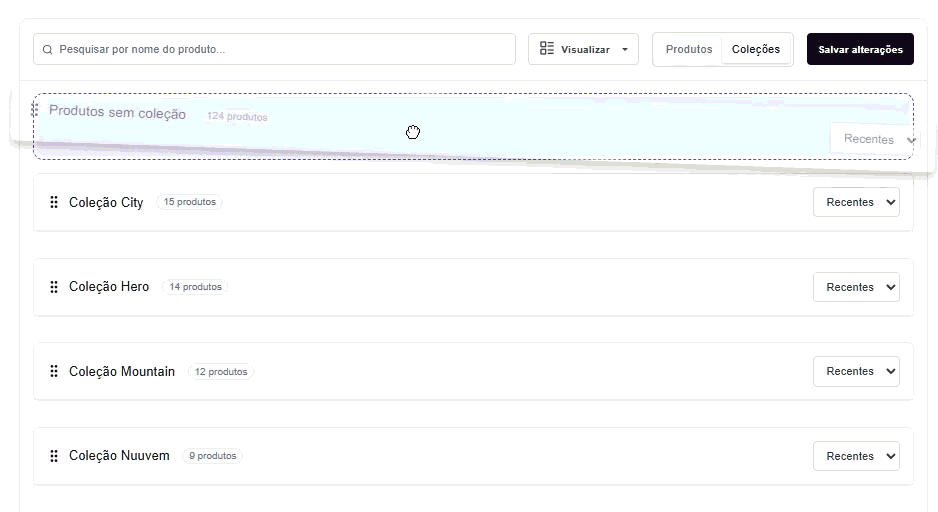
Task: Grab the Coleção Mountain drag handle
Action: click(54, 371)
